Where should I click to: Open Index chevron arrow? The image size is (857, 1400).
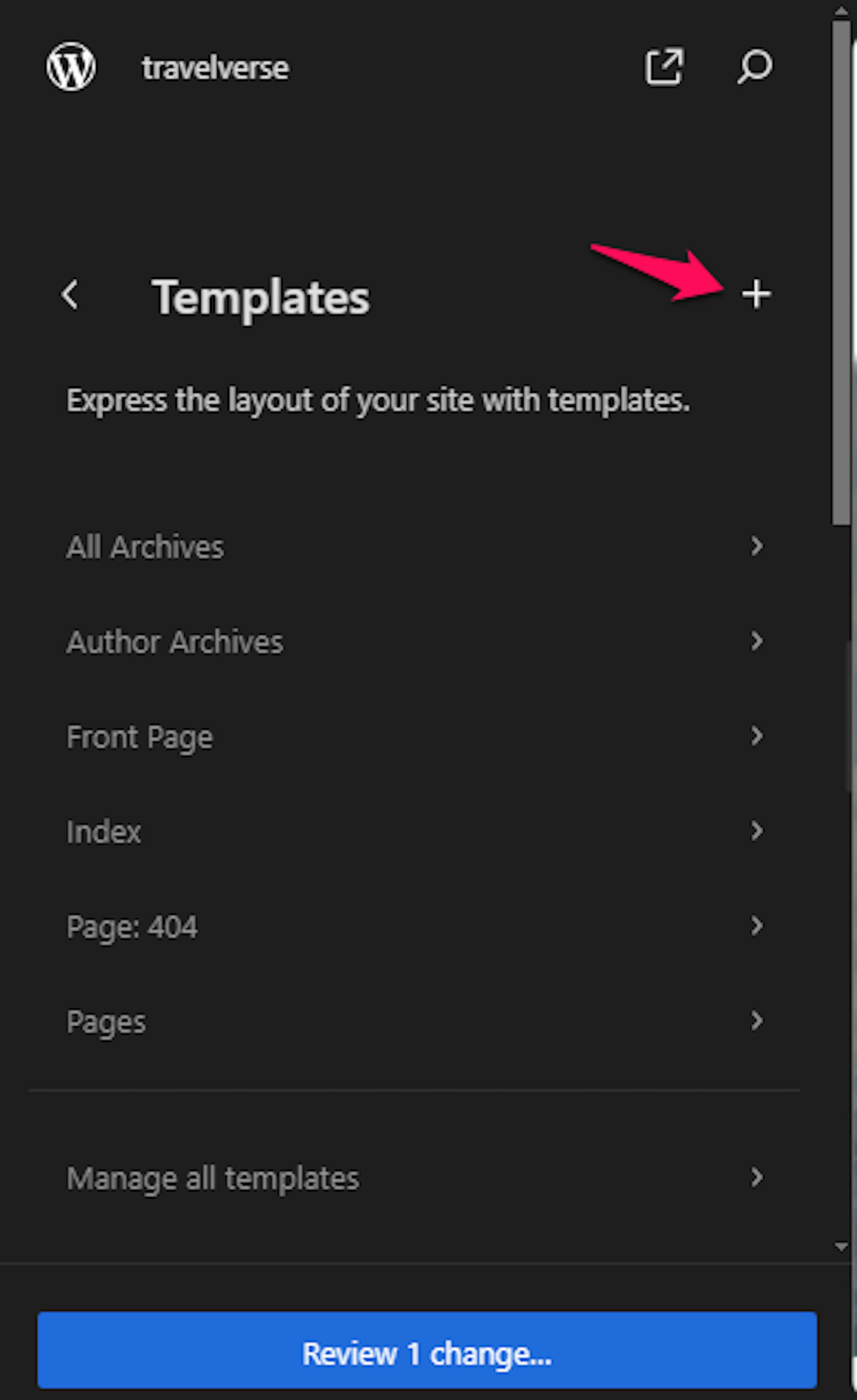tap(756, 831)
